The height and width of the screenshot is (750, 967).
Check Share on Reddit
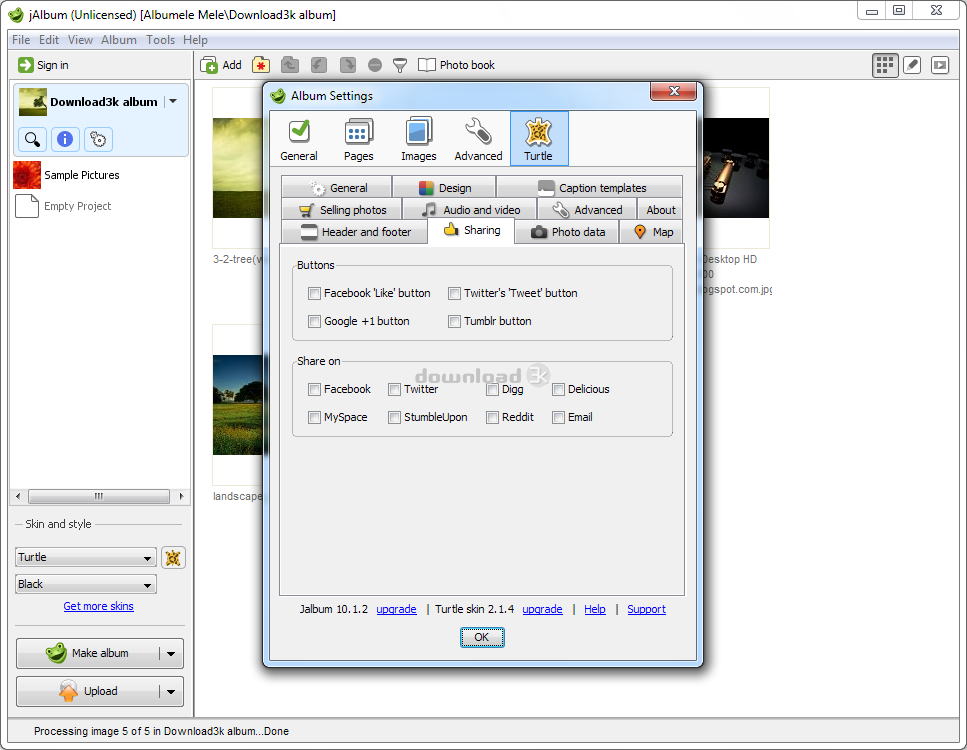pyautogui.click(x=492, y=418)
